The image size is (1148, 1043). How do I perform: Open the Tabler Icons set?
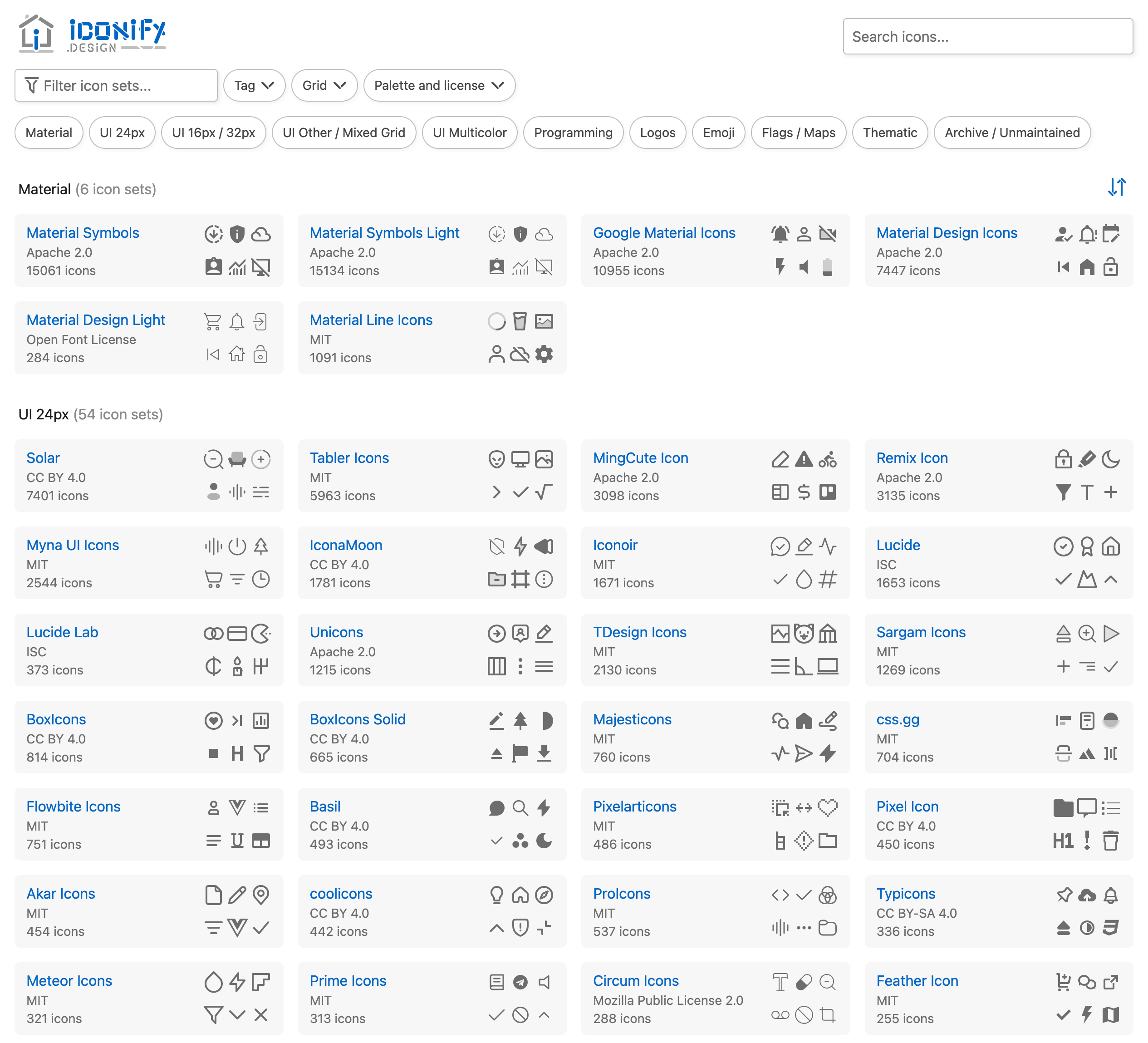[350, 458]
